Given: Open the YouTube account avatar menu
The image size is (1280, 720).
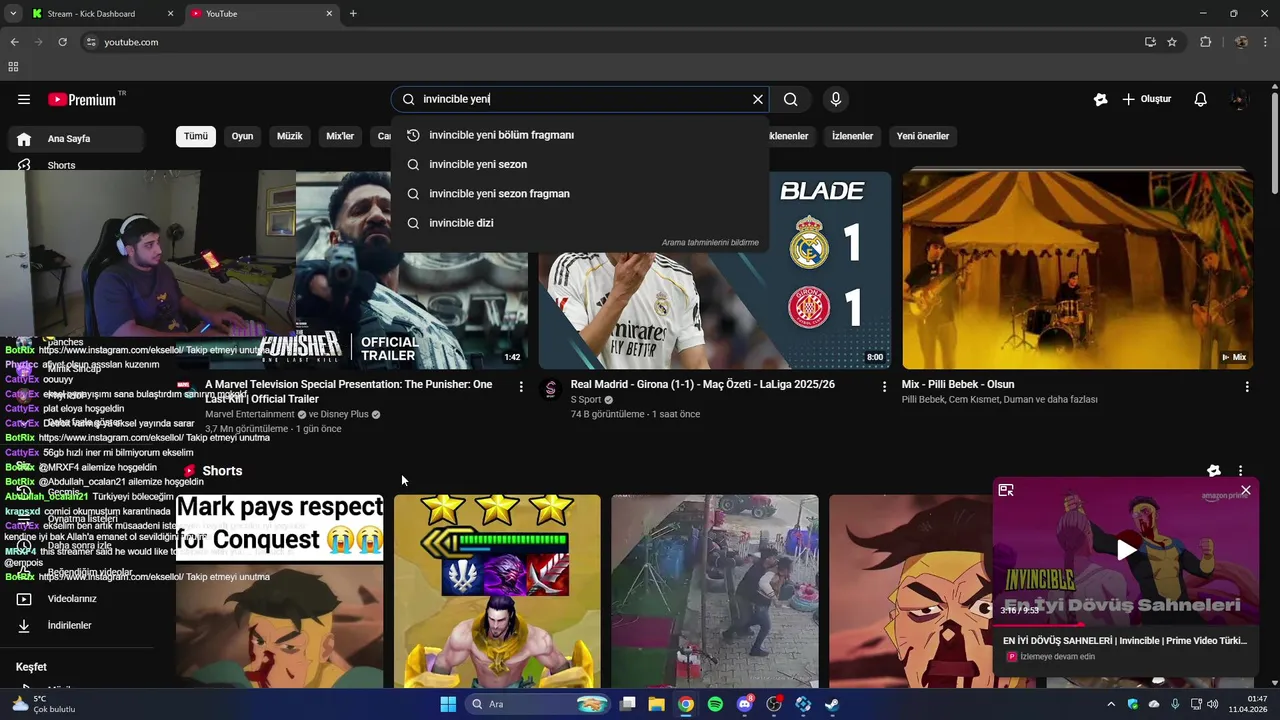Looking at the screenshot, I should click(1240, 99).
